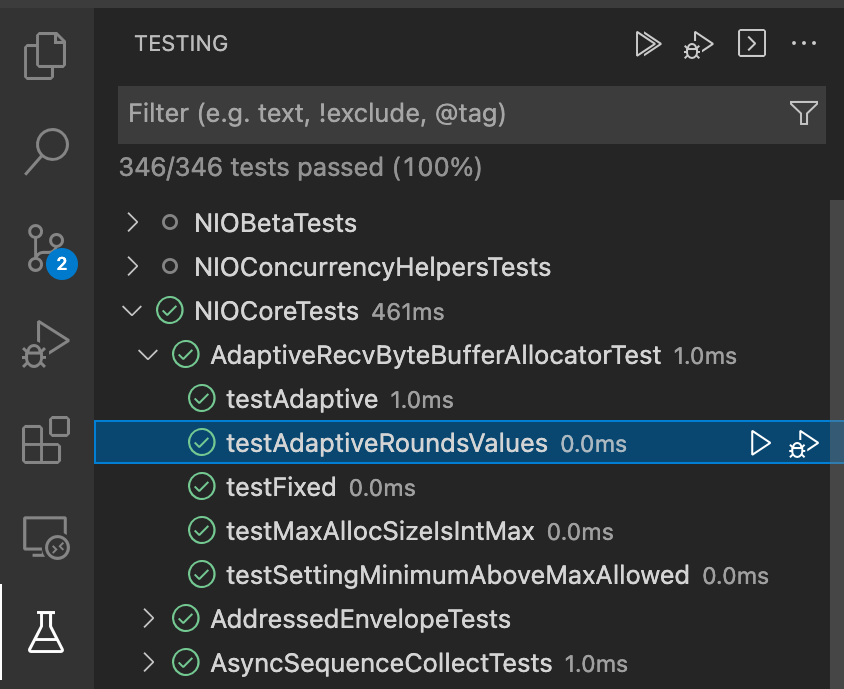The height and width of the screenshot is (689, 844).
Task: Debug all tests from the Testing toolbar
Action: [698, 44]
